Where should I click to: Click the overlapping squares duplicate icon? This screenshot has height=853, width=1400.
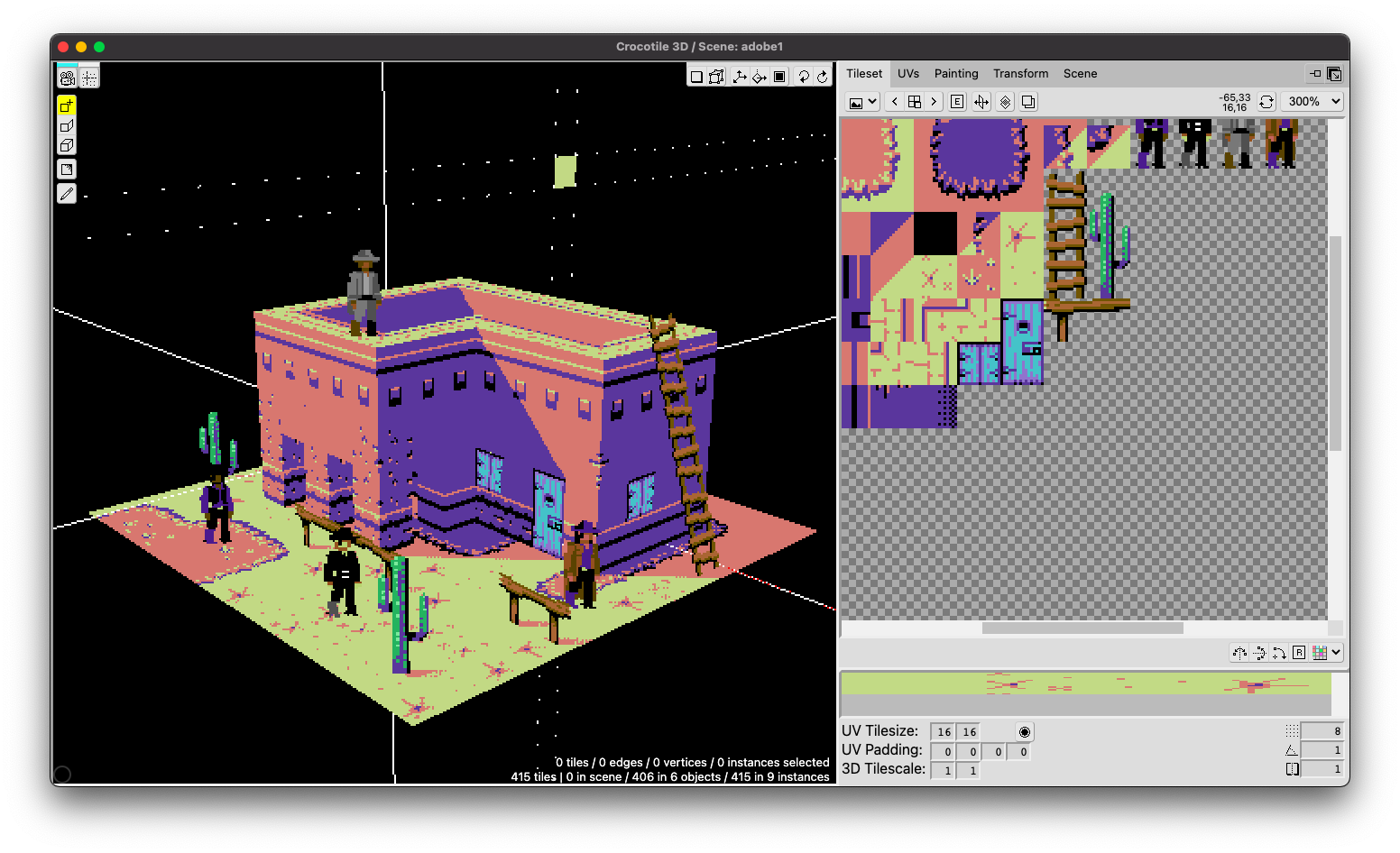tap(1028, 102)
